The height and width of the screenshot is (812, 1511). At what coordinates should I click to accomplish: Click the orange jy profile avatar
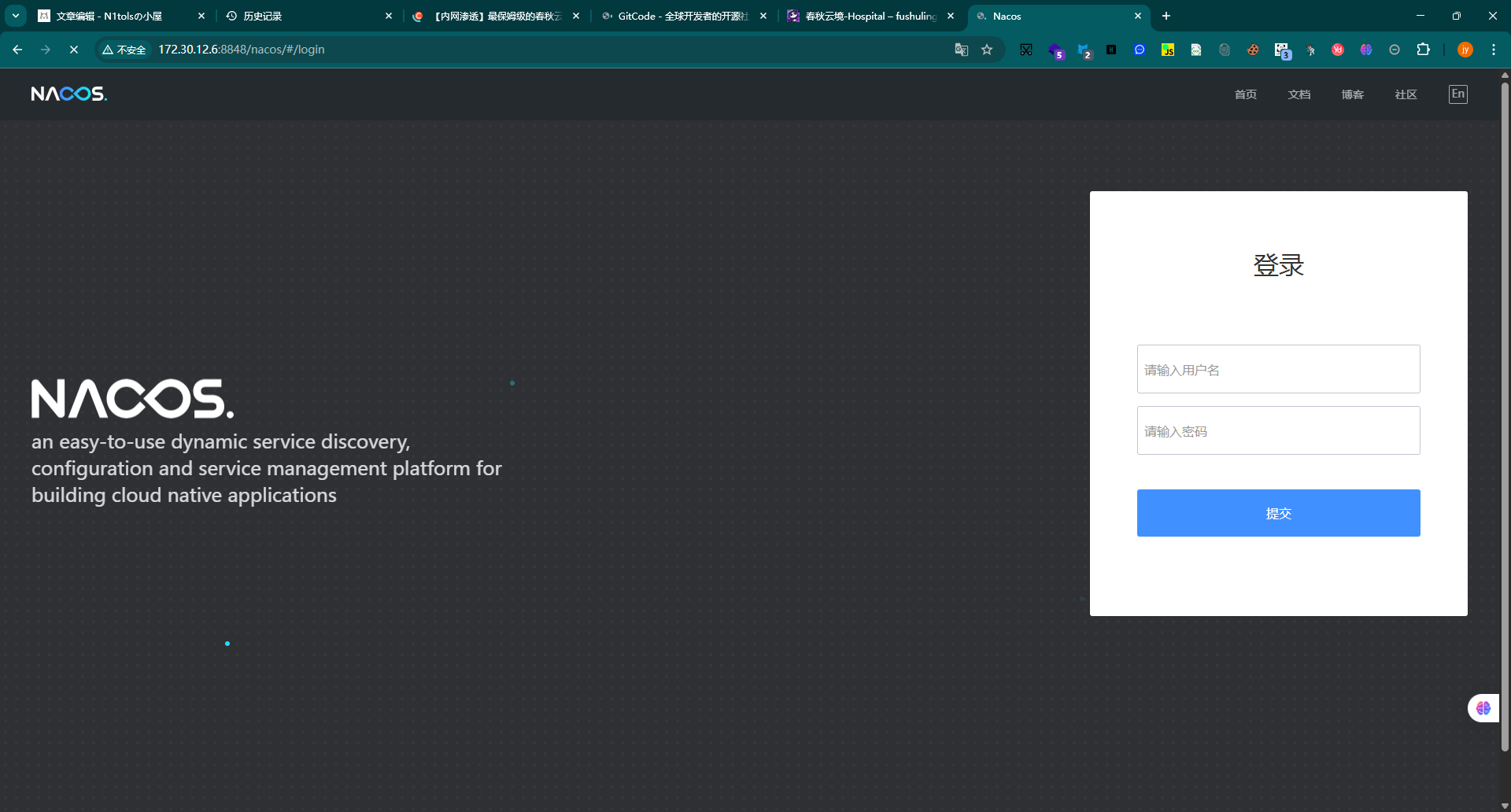(x=1465, y=50)
